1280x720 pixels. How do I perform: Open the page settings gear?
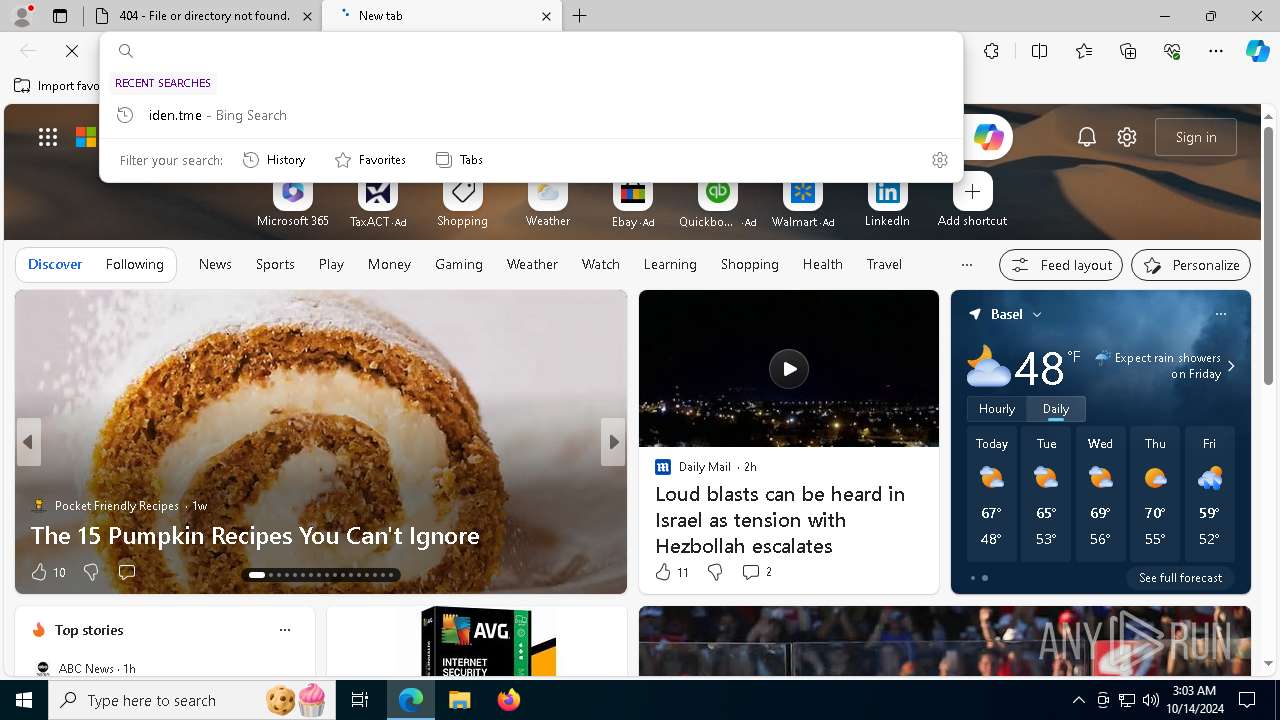click(1127, 137)
